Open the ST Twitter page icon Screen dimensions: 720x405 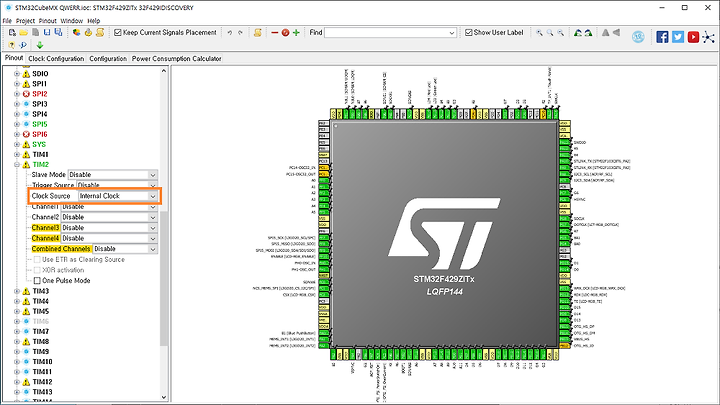pyautogui.click(x=678, y=37)
